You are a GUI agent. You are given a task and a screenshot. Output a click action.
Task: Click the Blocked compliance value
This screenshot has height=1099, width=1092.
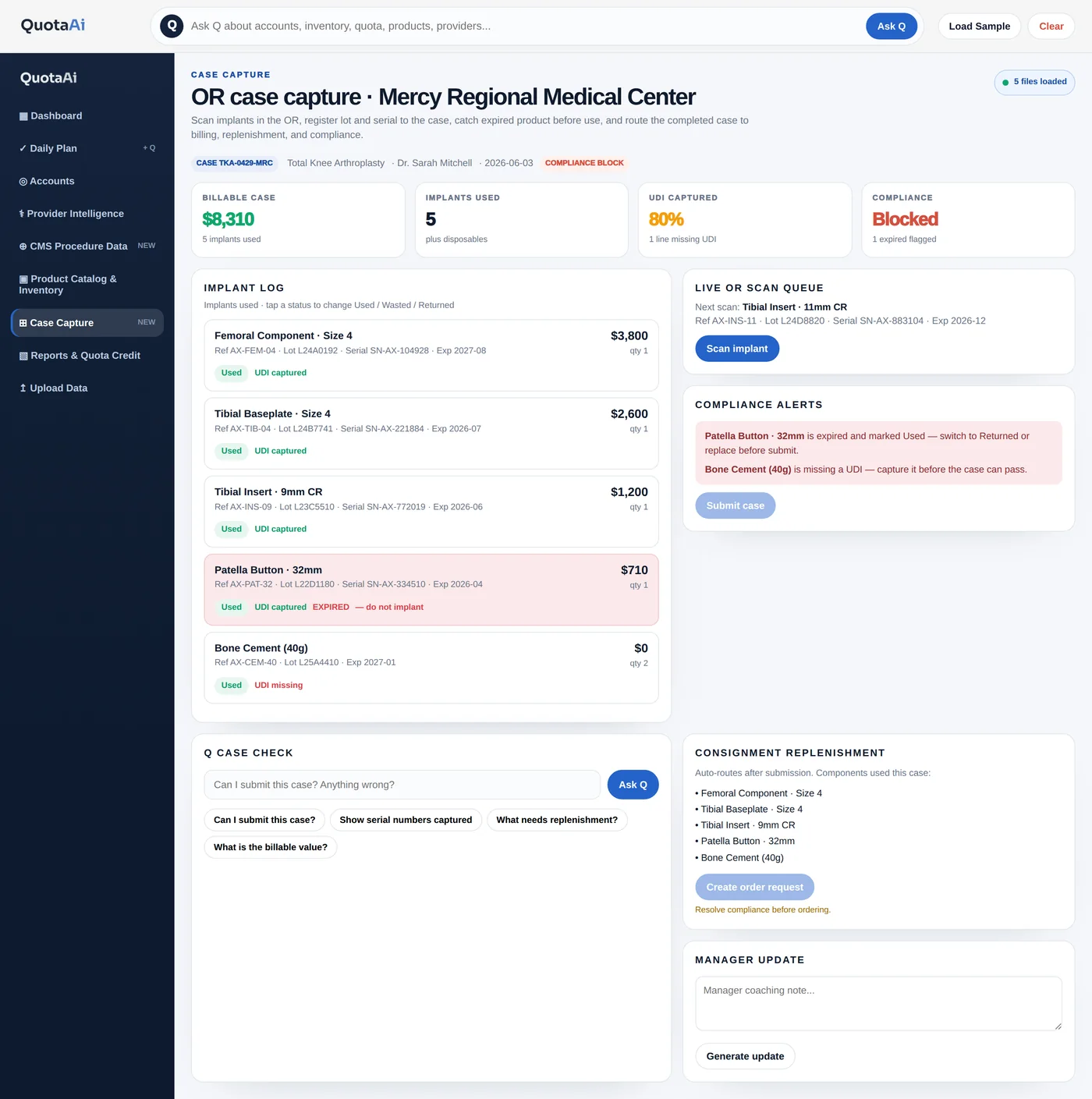(x=905, y=219)
